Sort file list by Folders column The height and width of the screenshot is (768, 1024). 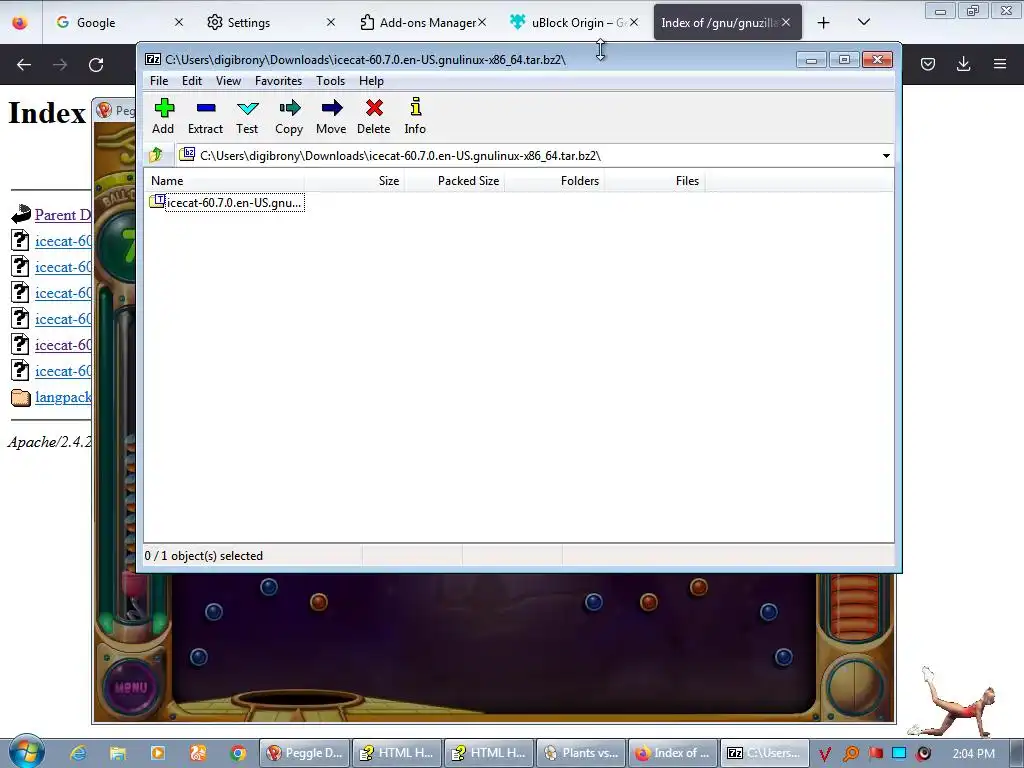pyautogui.click(x=554, y=181)
